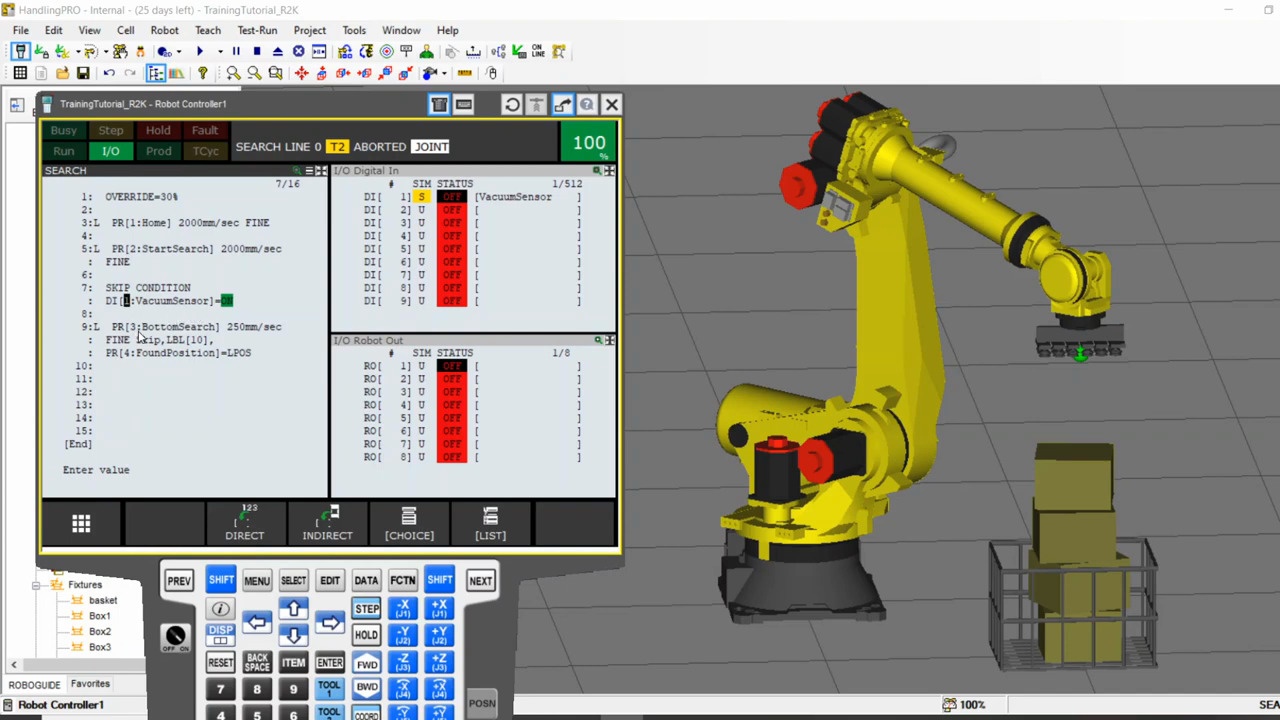
Task: Select Box2 in the fixtures tree
Action: click(99, 631)
